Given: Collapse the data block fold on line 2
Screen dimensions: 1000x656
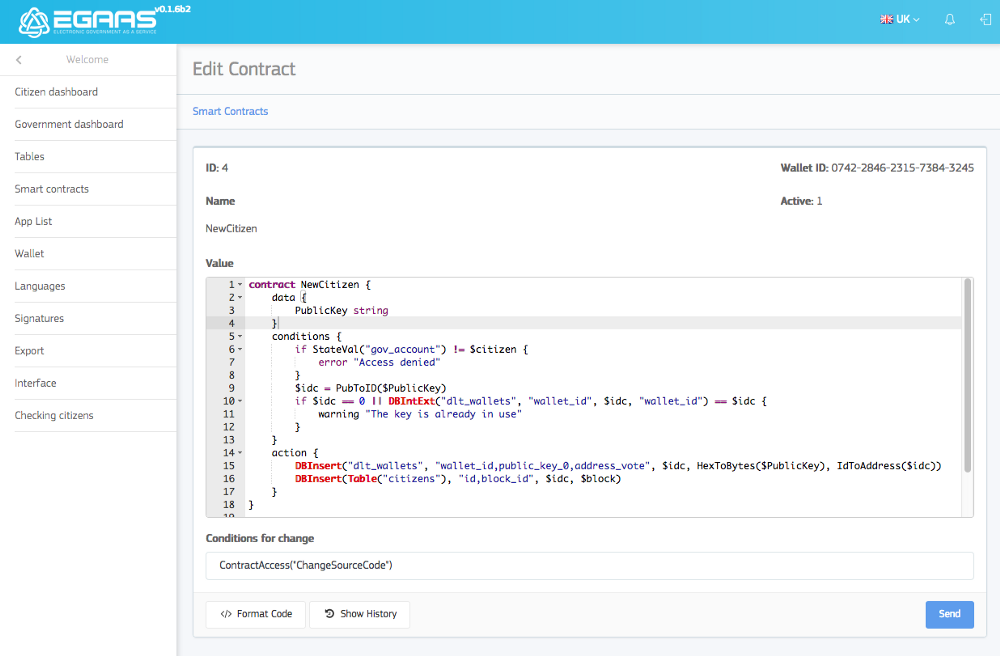Looking at the screenshot, I should 240,298.
